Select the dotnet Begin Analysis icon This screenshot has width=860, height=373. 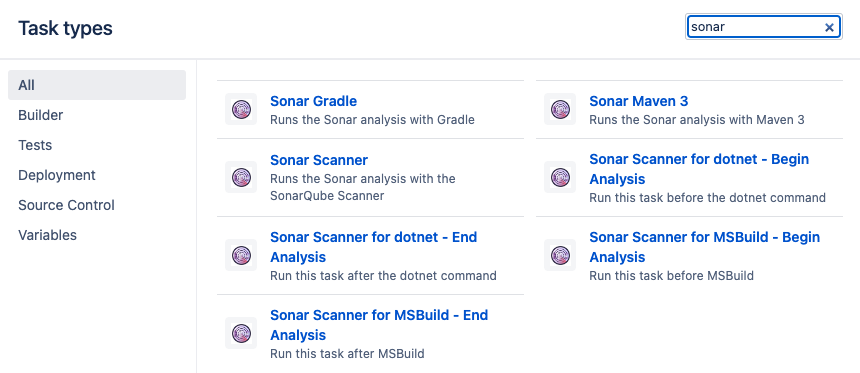(x=560, y=177)
